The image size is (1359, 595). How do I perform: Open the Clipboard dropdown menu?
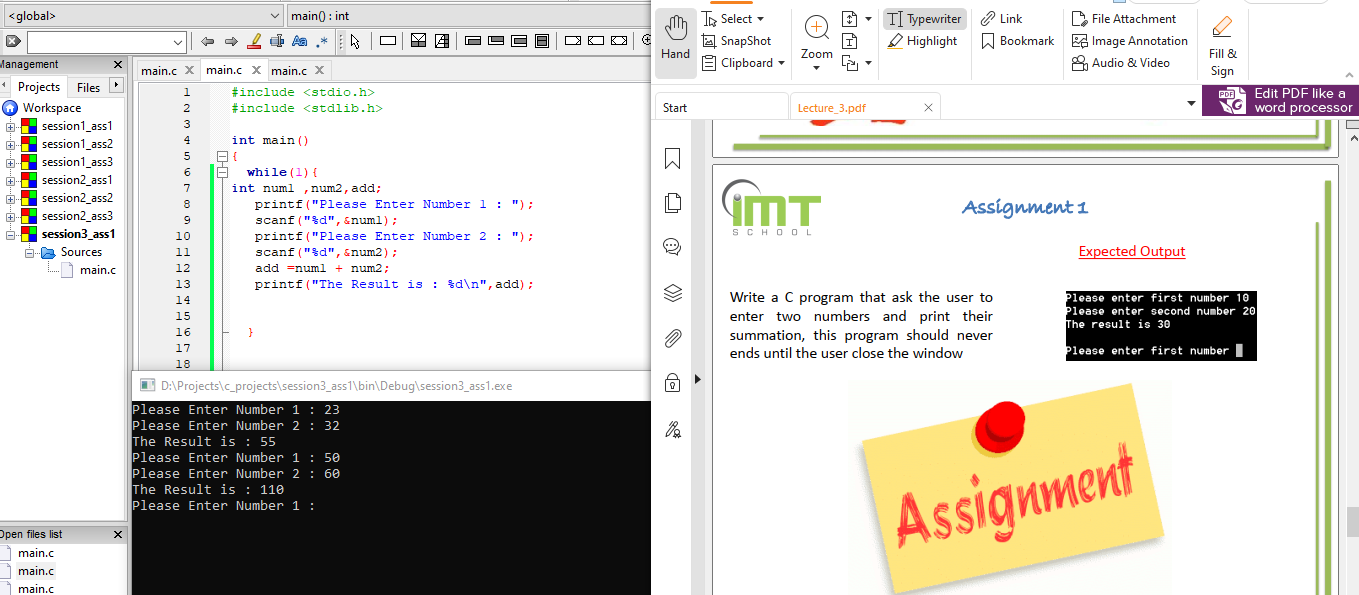click(x=781, y=62)
